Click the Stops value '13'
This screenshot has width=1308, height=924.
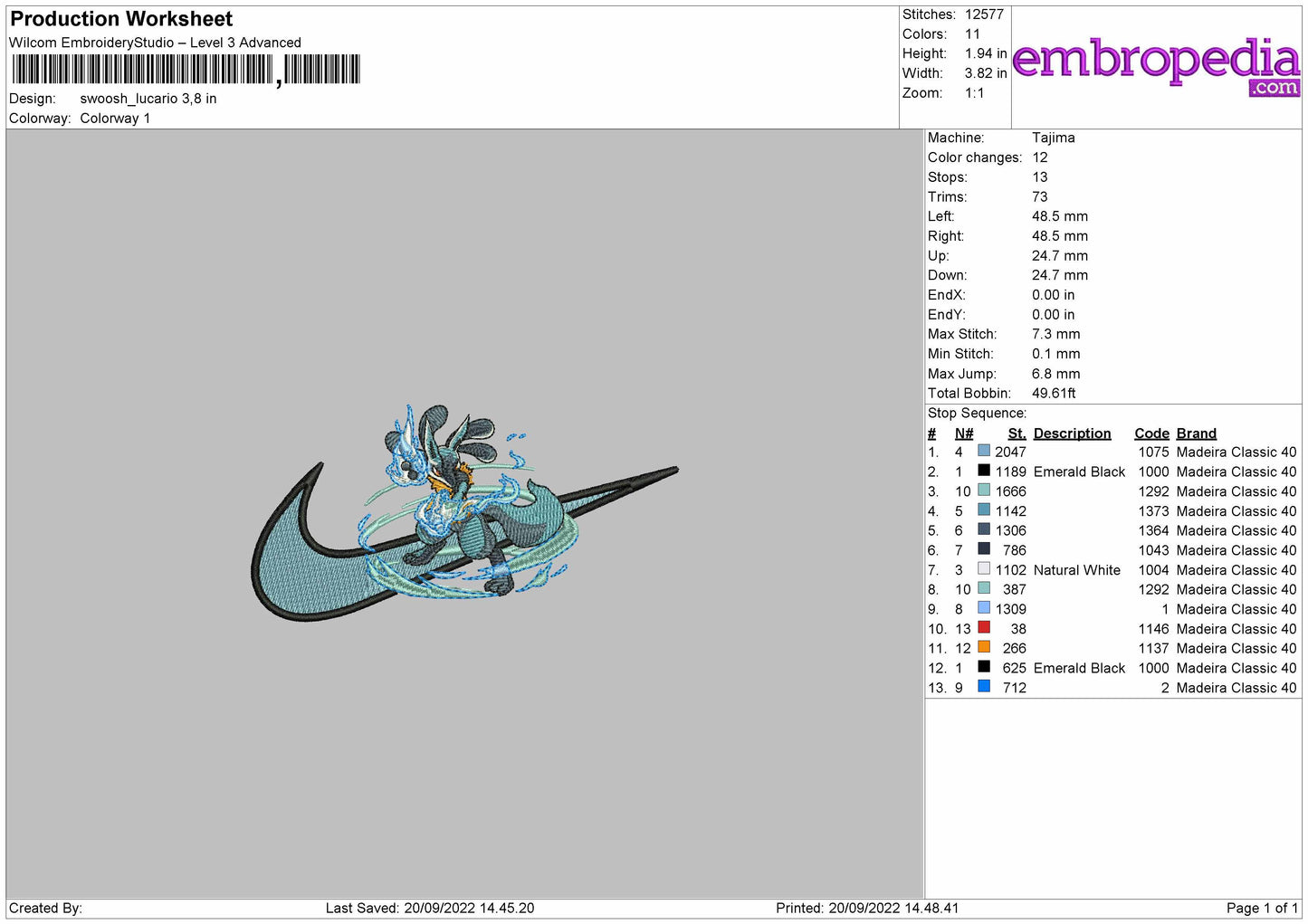(1040, 177)
